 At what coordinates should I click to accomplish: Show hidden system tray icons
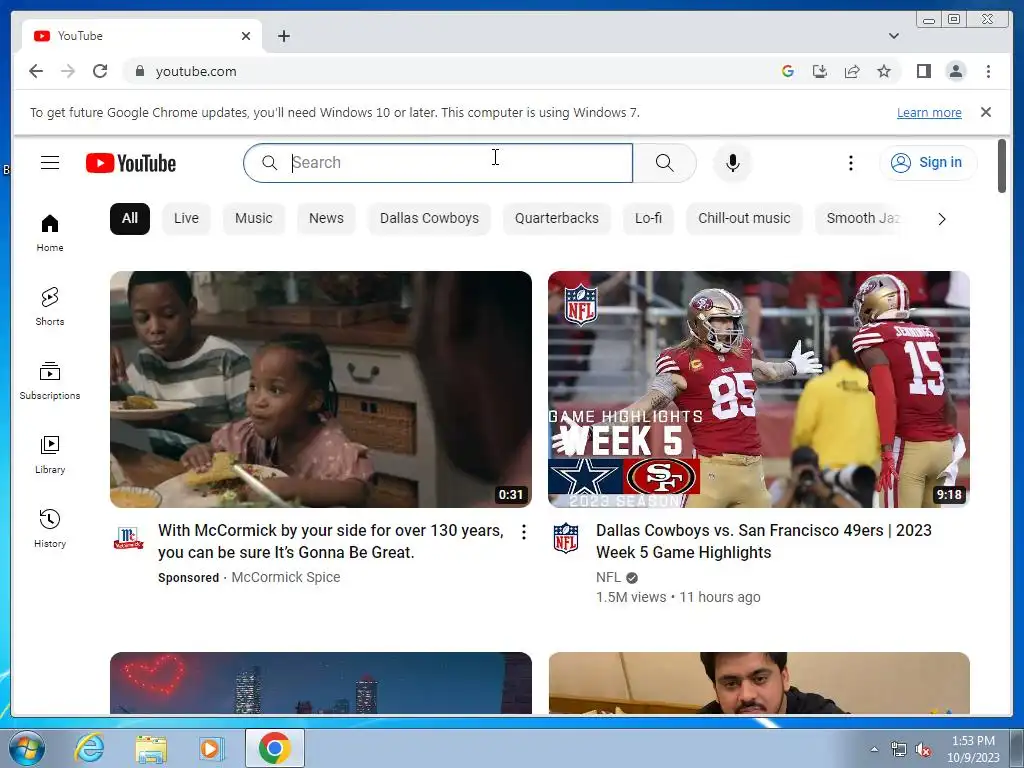pos(874,748)
